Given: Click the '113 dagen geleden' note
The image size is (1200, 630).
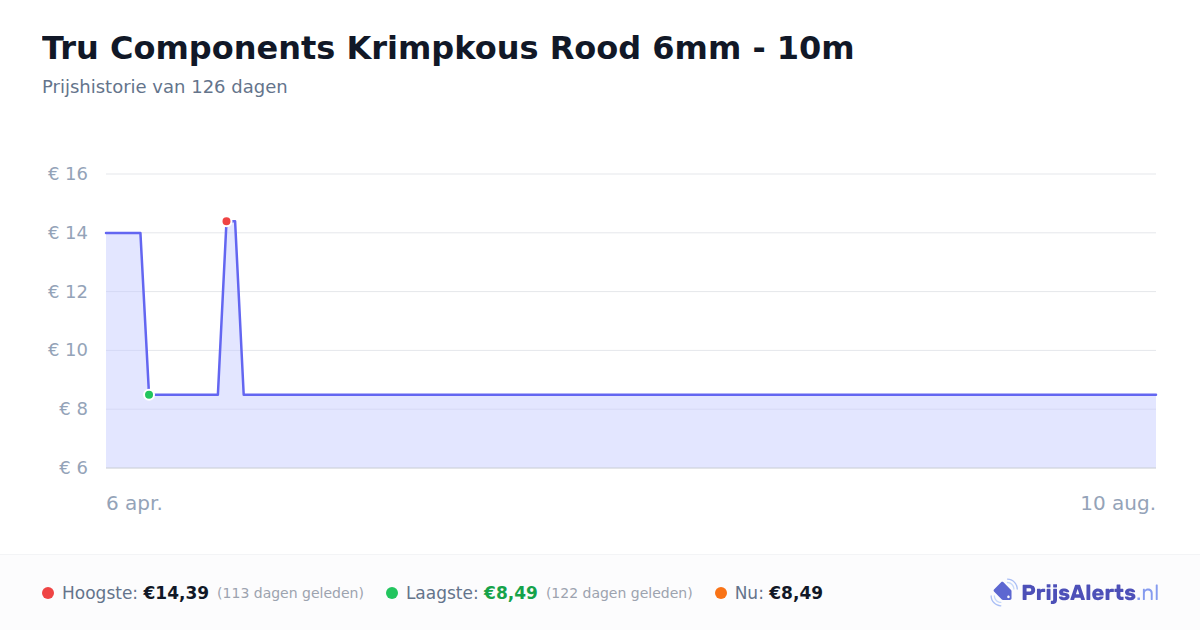Looking at the screenshot, I should (290, 593).
